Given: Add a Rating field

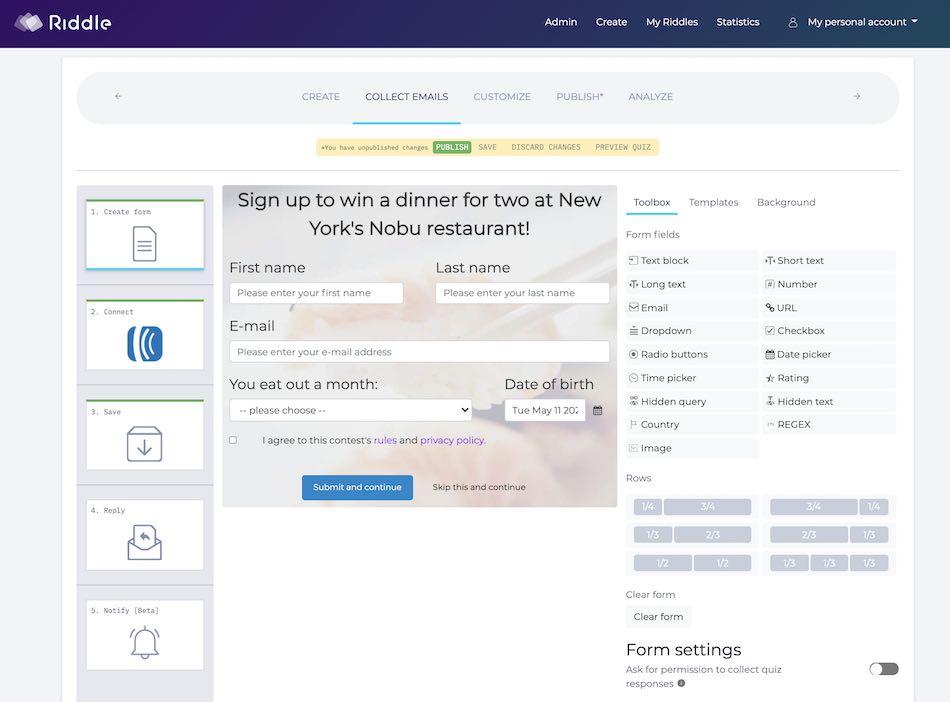Looking at the screenshot, I should tap(829, 378).
